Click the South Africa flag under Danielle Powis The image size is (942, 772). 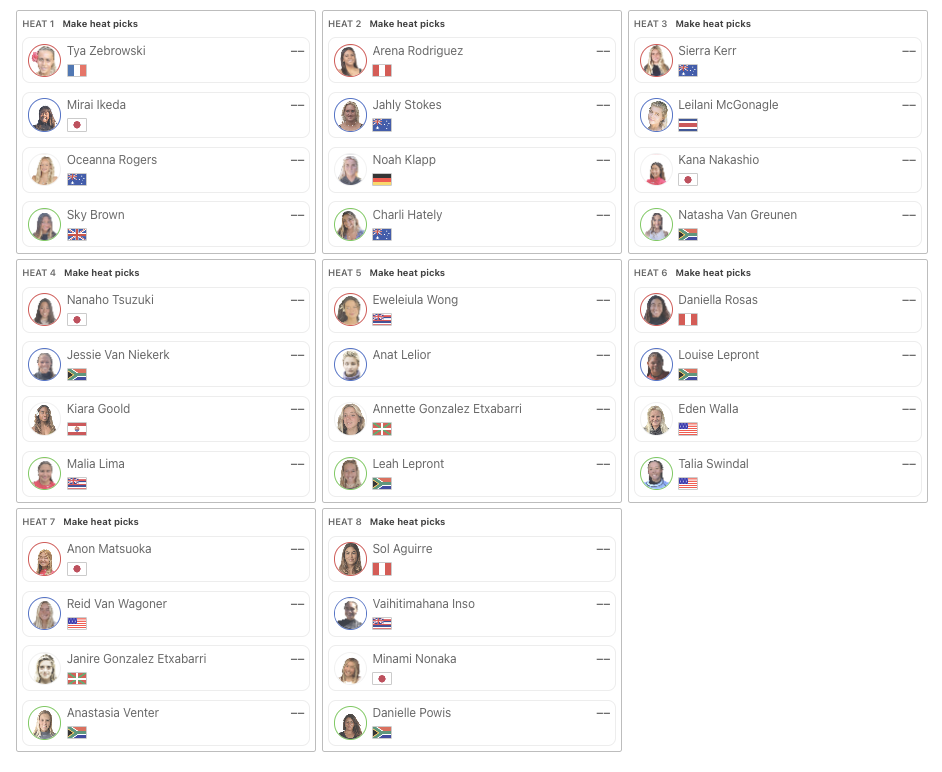tap(382, 732)
